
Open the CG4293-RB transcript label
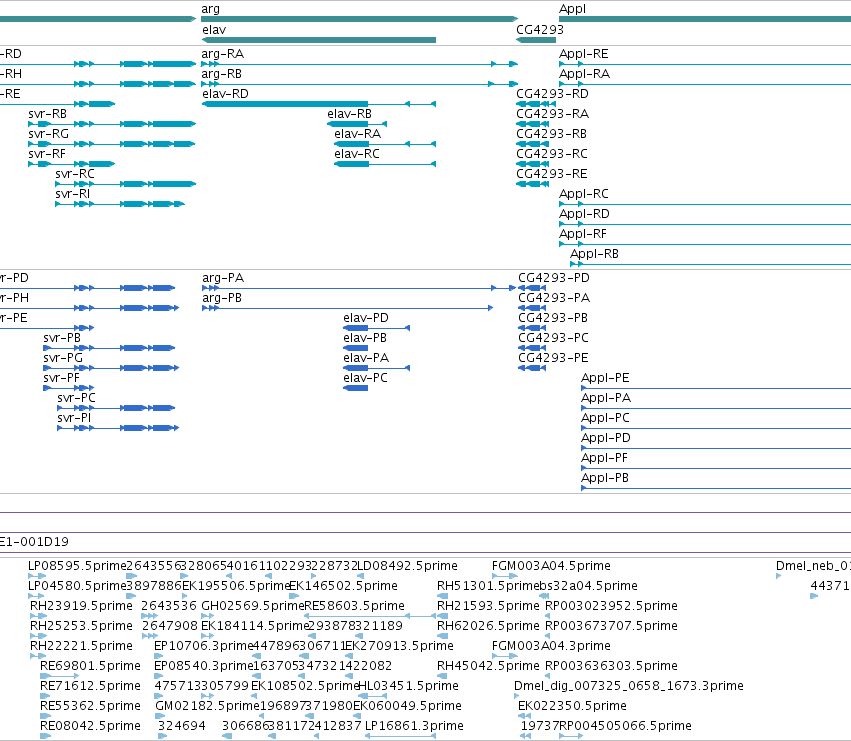click(551, 134)
